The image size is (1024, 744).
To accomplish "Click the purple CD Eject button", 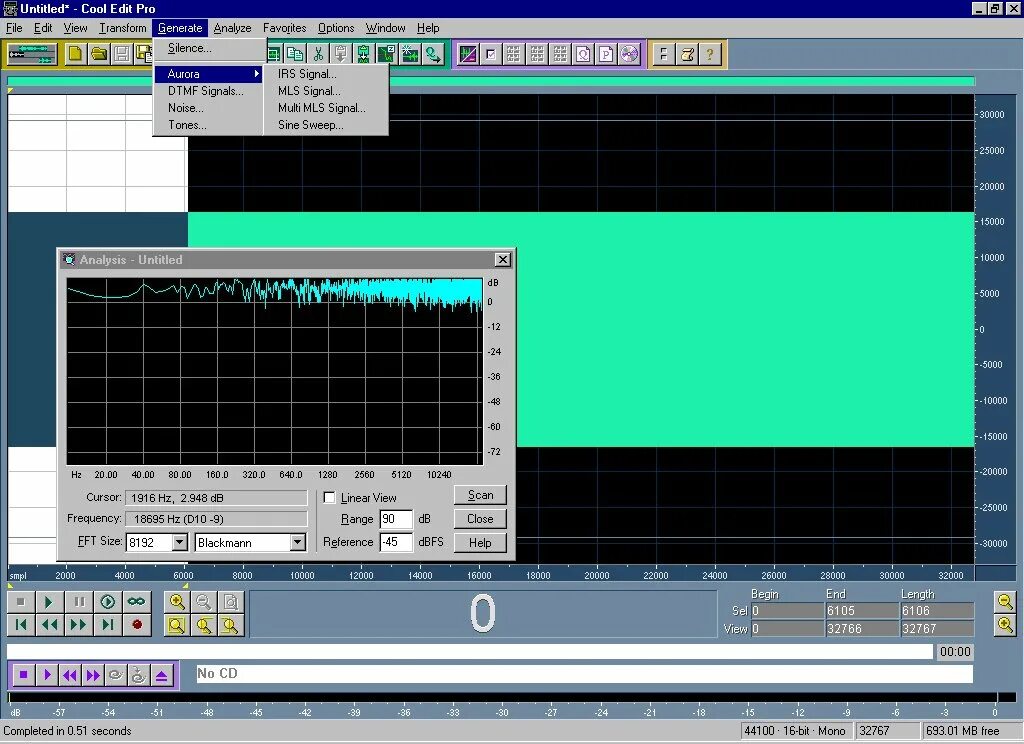I will (x=162, y=675).
